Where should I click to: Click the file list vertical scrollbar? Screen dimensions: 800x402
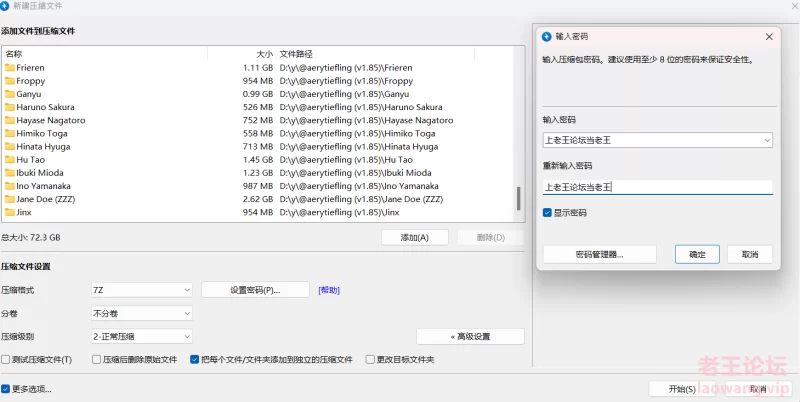pos(518,198)
